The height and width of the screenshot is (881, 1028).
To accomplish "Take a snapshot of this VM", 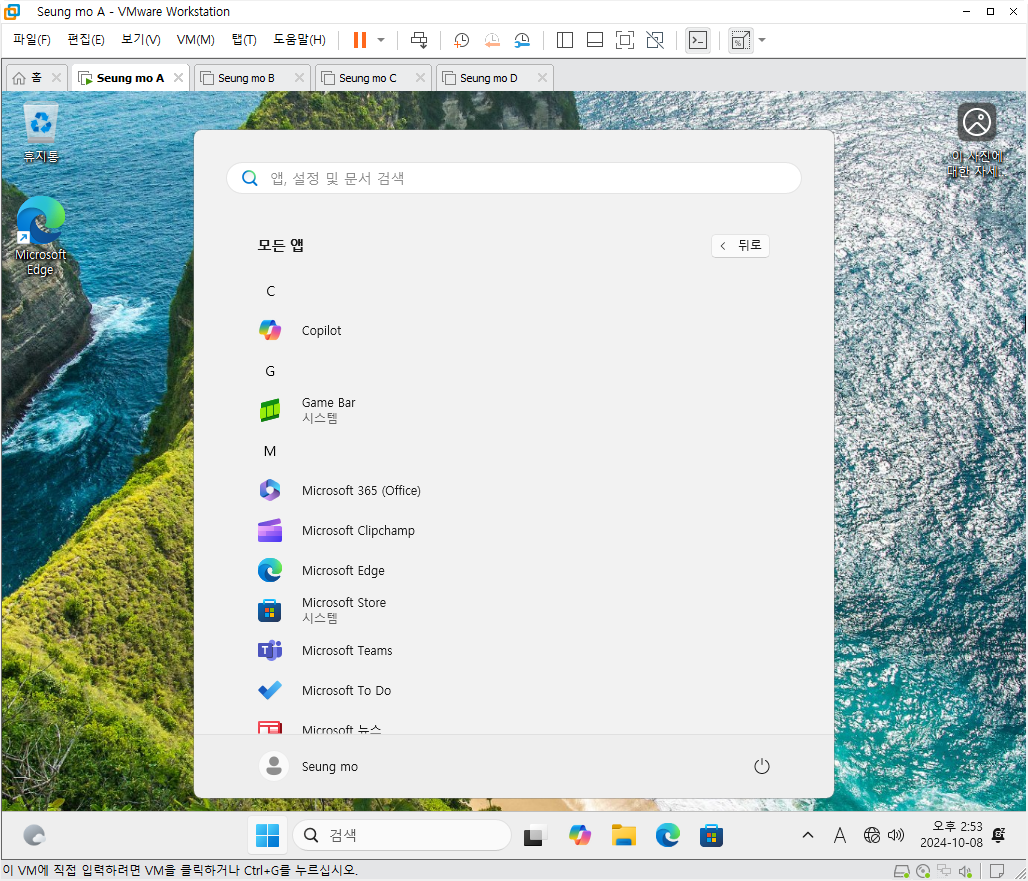I will click(462, 40).
